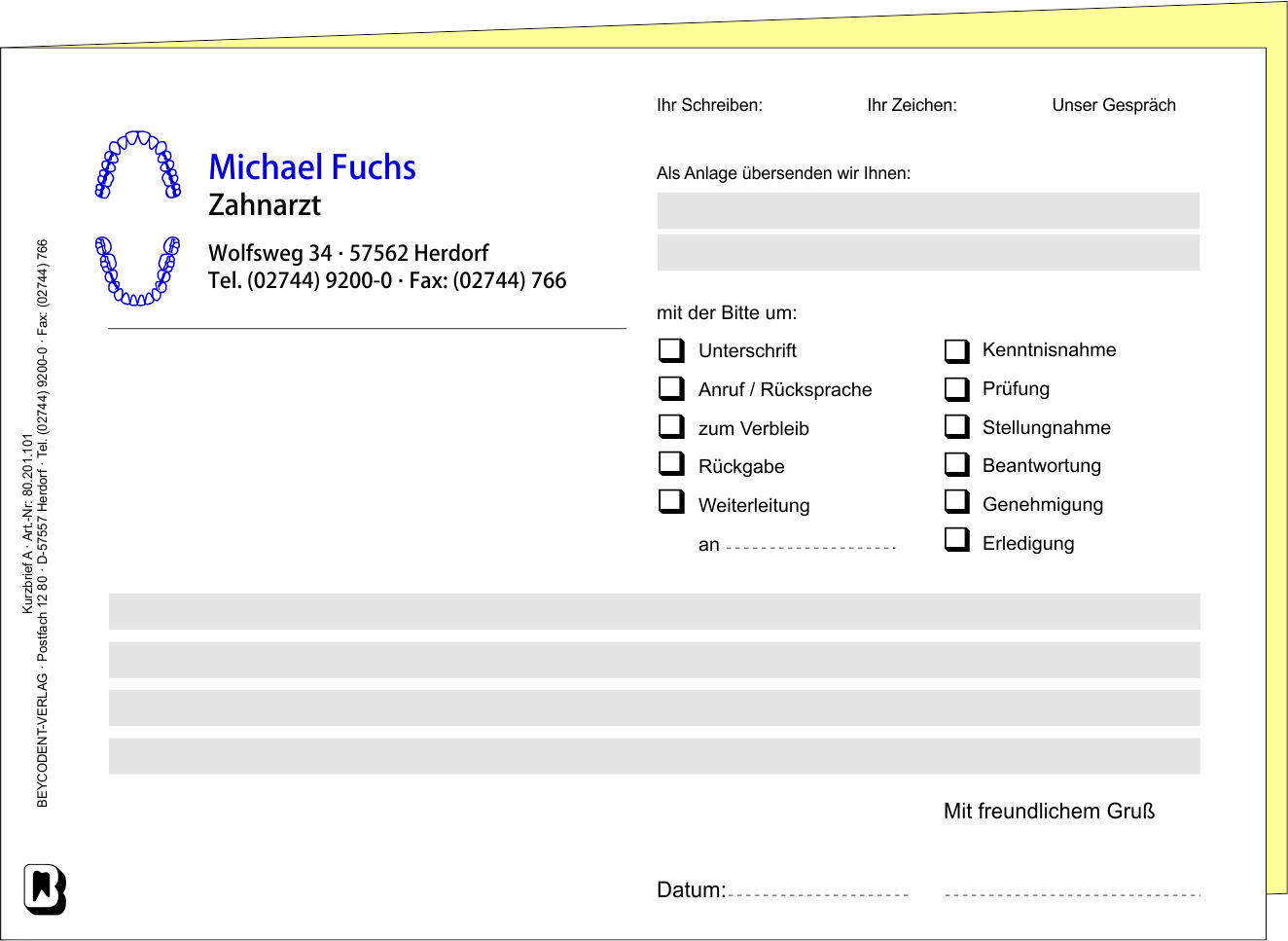The image size is (1288, 941).
Task: Click the Beycodent B logo
Action: (45, 888)
